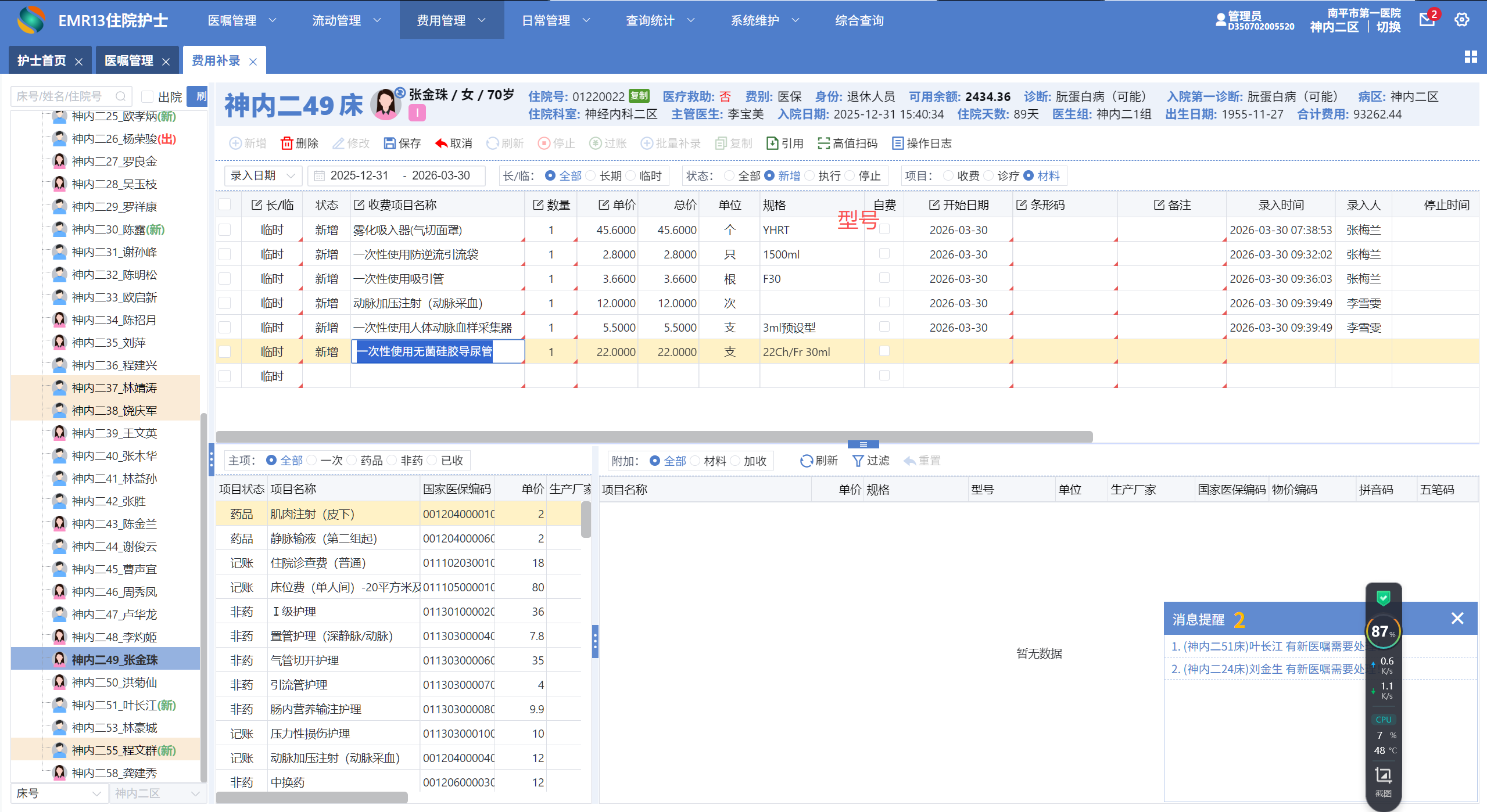This screenshot has height=812, width=1487.
Task: Click the 保存 save icon
Action: click(389, 143)
